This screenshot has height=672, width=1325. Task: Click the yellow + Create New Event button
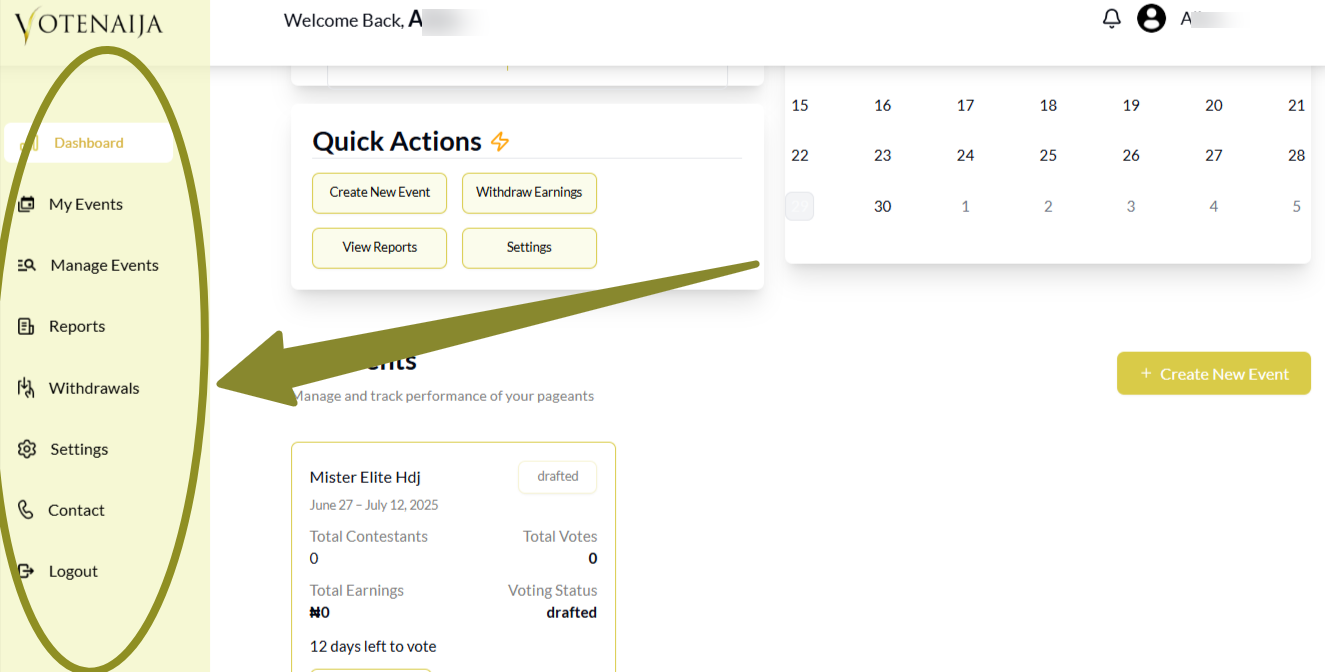click(1213, 374)
